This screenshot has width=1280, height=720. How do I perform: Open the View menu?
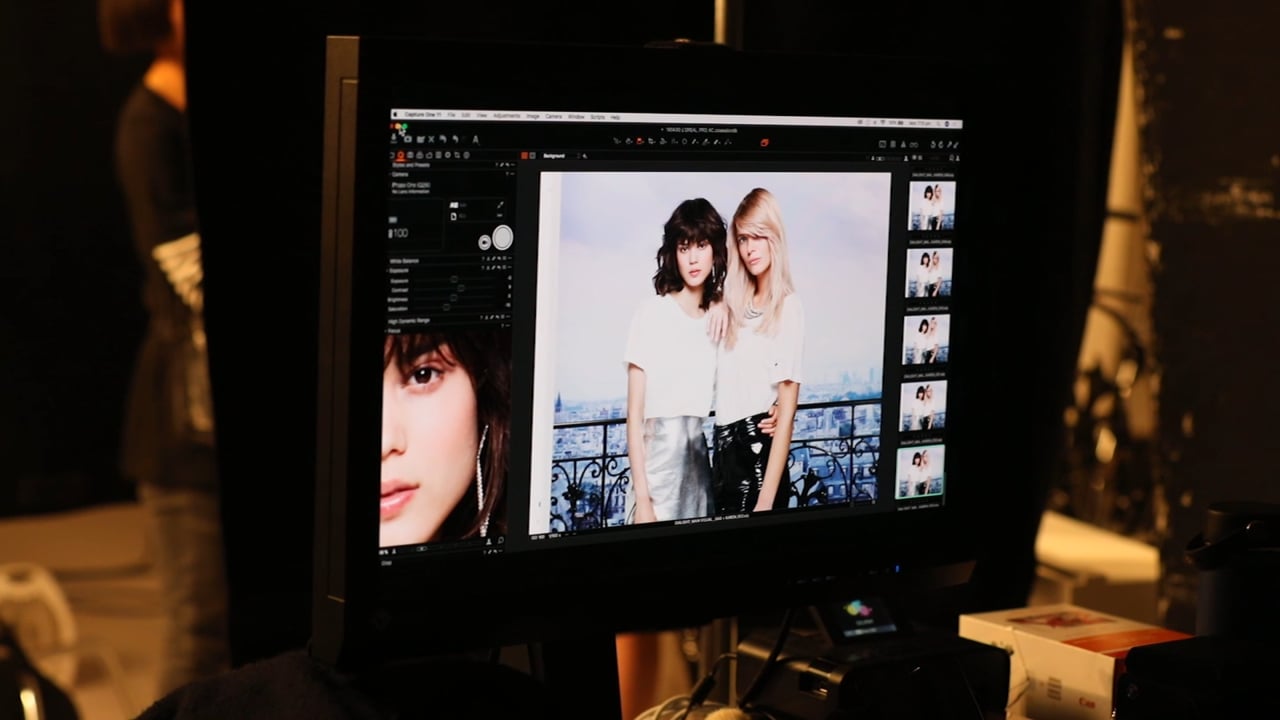coord(482,116)
